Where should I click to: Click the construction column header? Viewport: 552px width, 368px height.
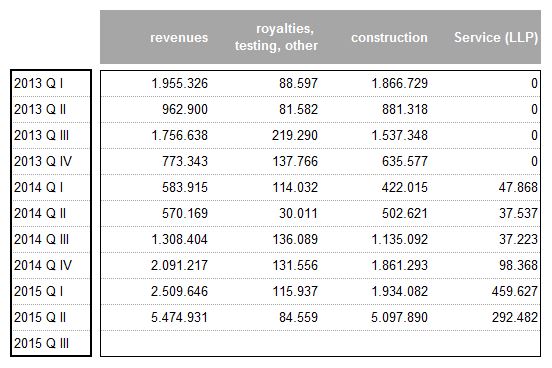389,37
